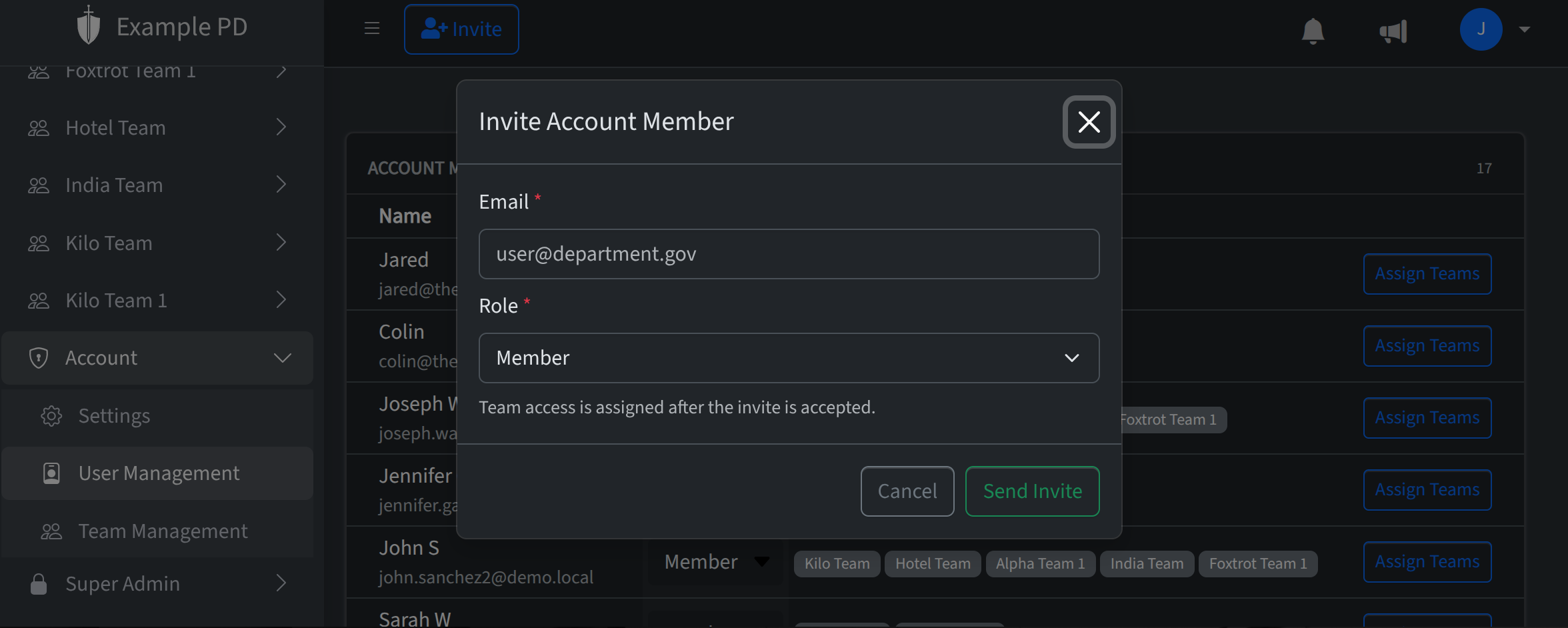The width and height of the screenshot is (1568, 628).
Task: Select the Settings gear icon
Action: [x=51, y=415]
